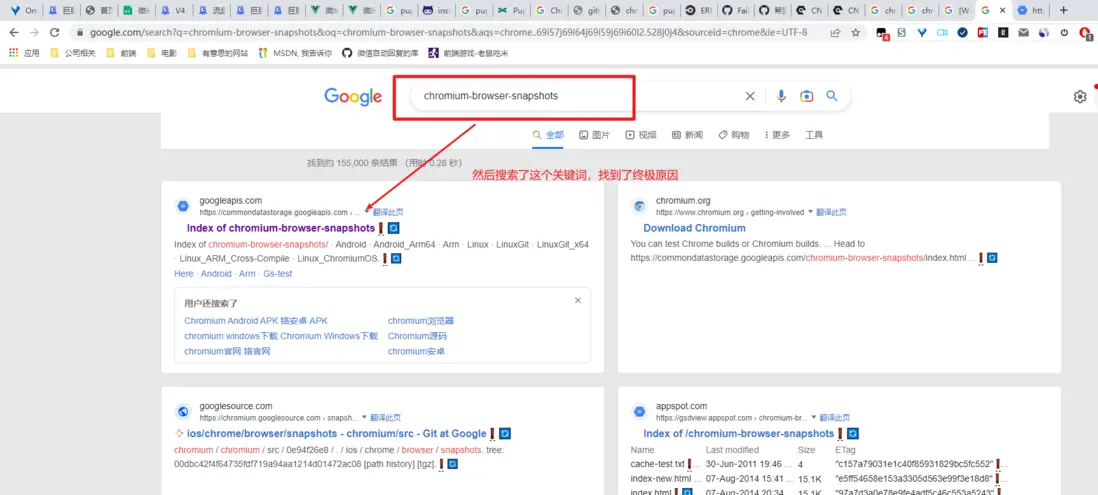Screen dimensions: 1098x495
Task: Open the 前端 bookmark folder
Action: tap(121, 53)
